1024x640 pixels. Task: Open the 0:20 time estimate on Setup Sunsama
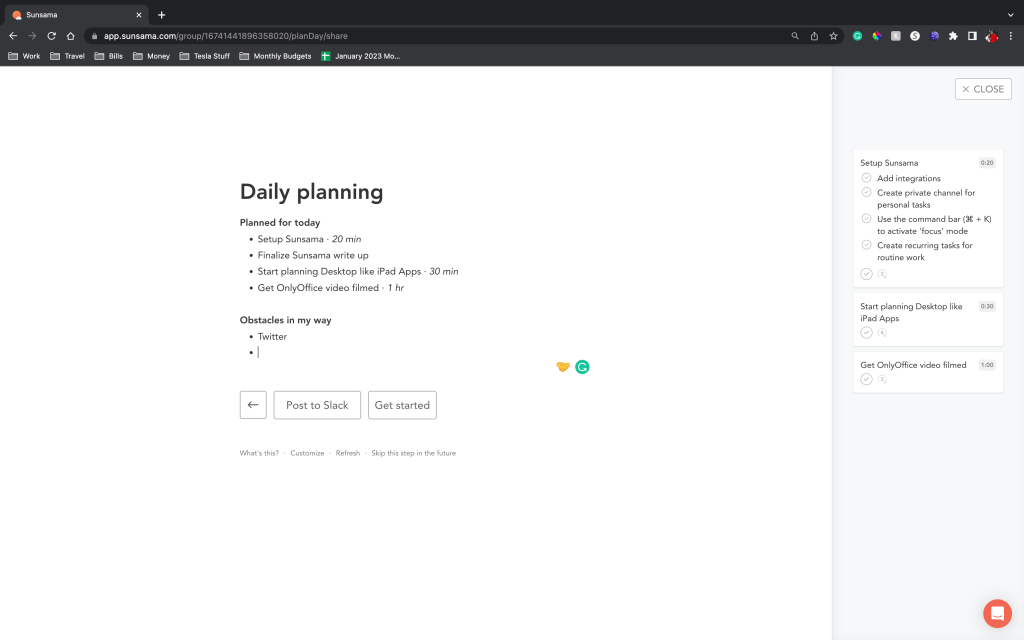(x=986, y=162)
